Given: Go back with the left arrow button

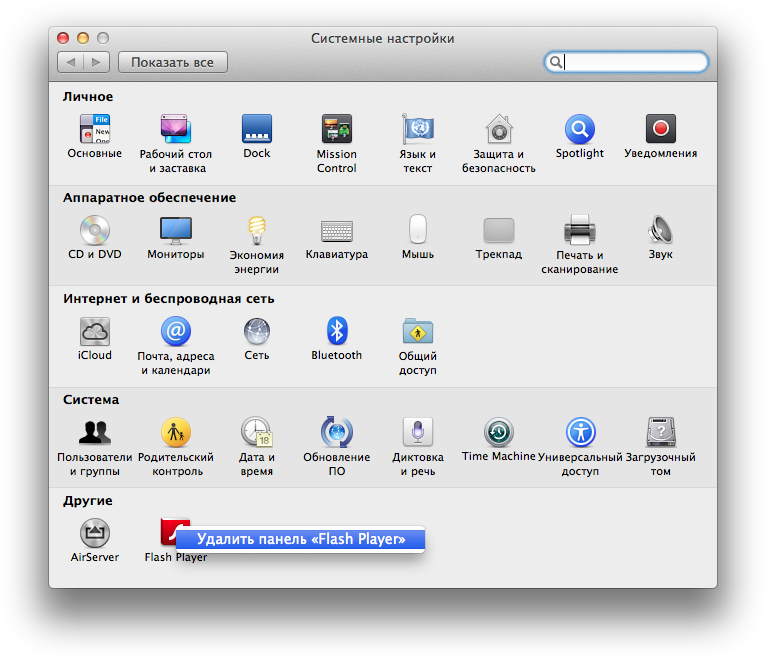Looking at the screenshot, I should coord(70,62).
